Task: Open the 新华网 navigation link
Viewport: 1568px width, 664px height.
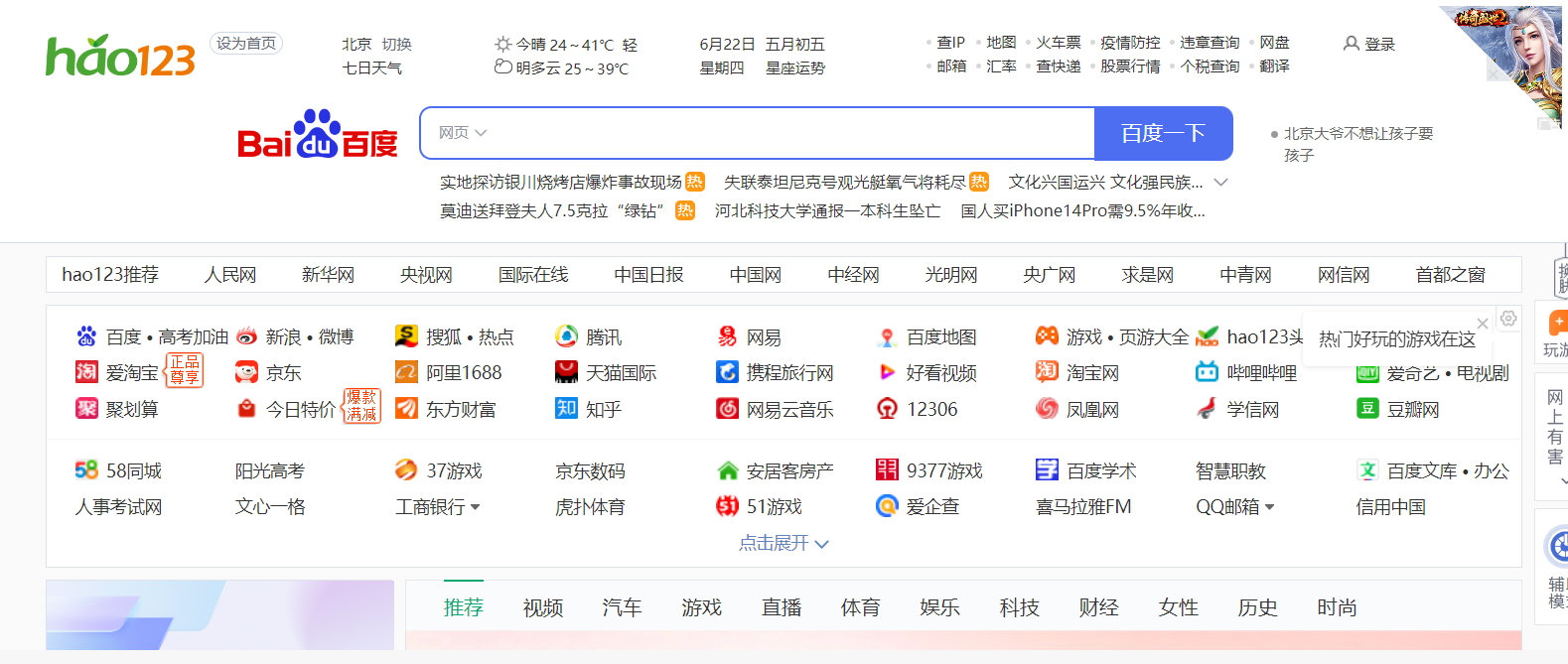Action: 328,275
